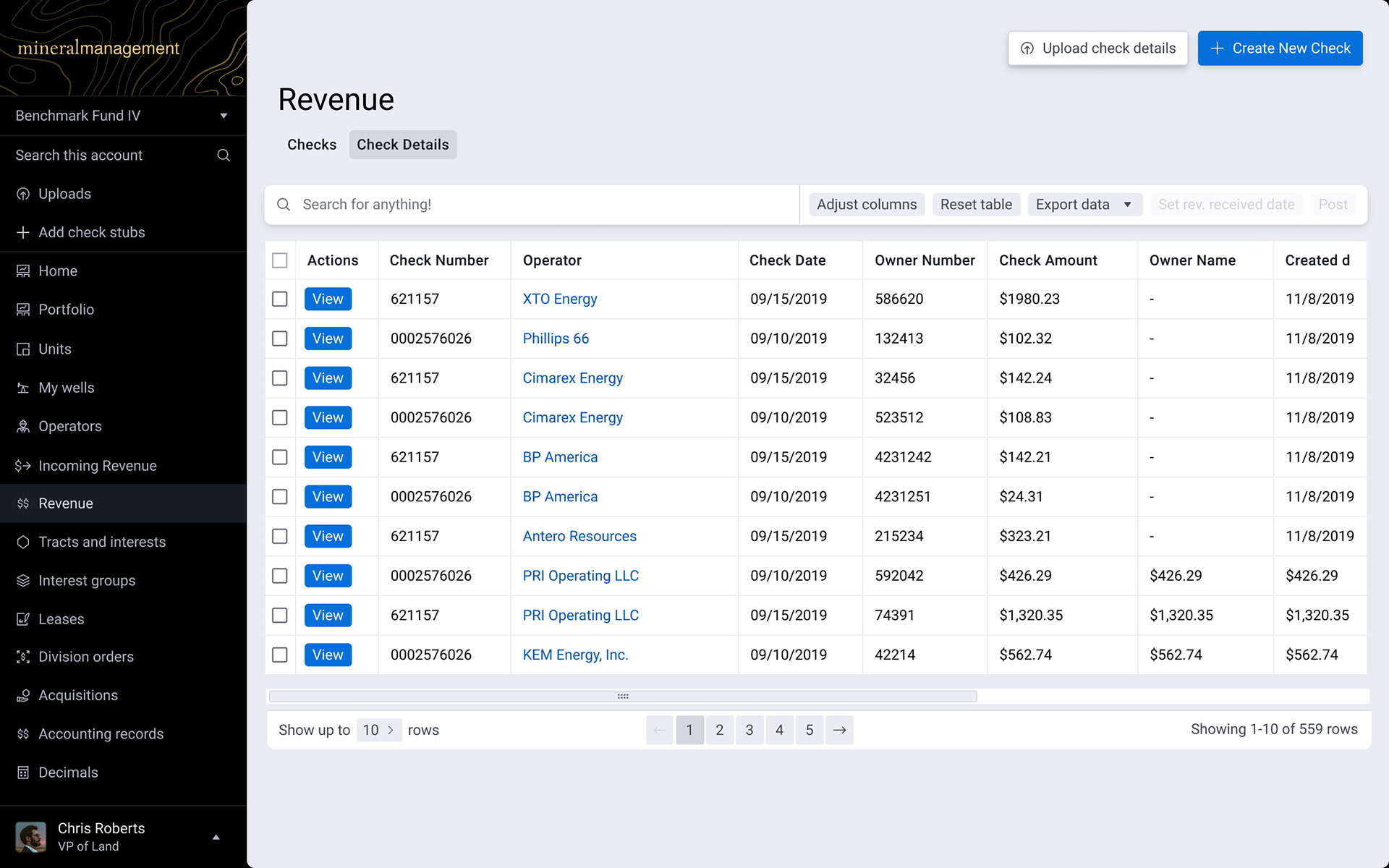
Task: Switch to the Checks tab
Action: 312,145
